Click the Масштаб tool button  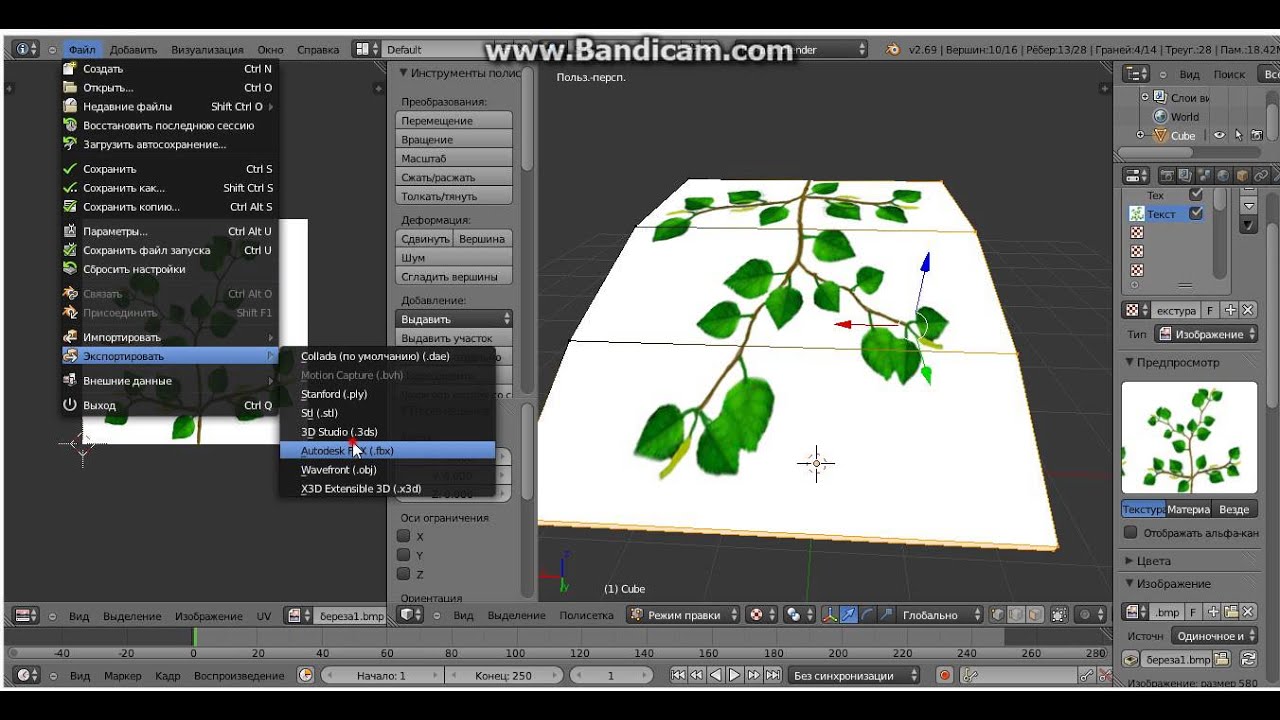455,158
